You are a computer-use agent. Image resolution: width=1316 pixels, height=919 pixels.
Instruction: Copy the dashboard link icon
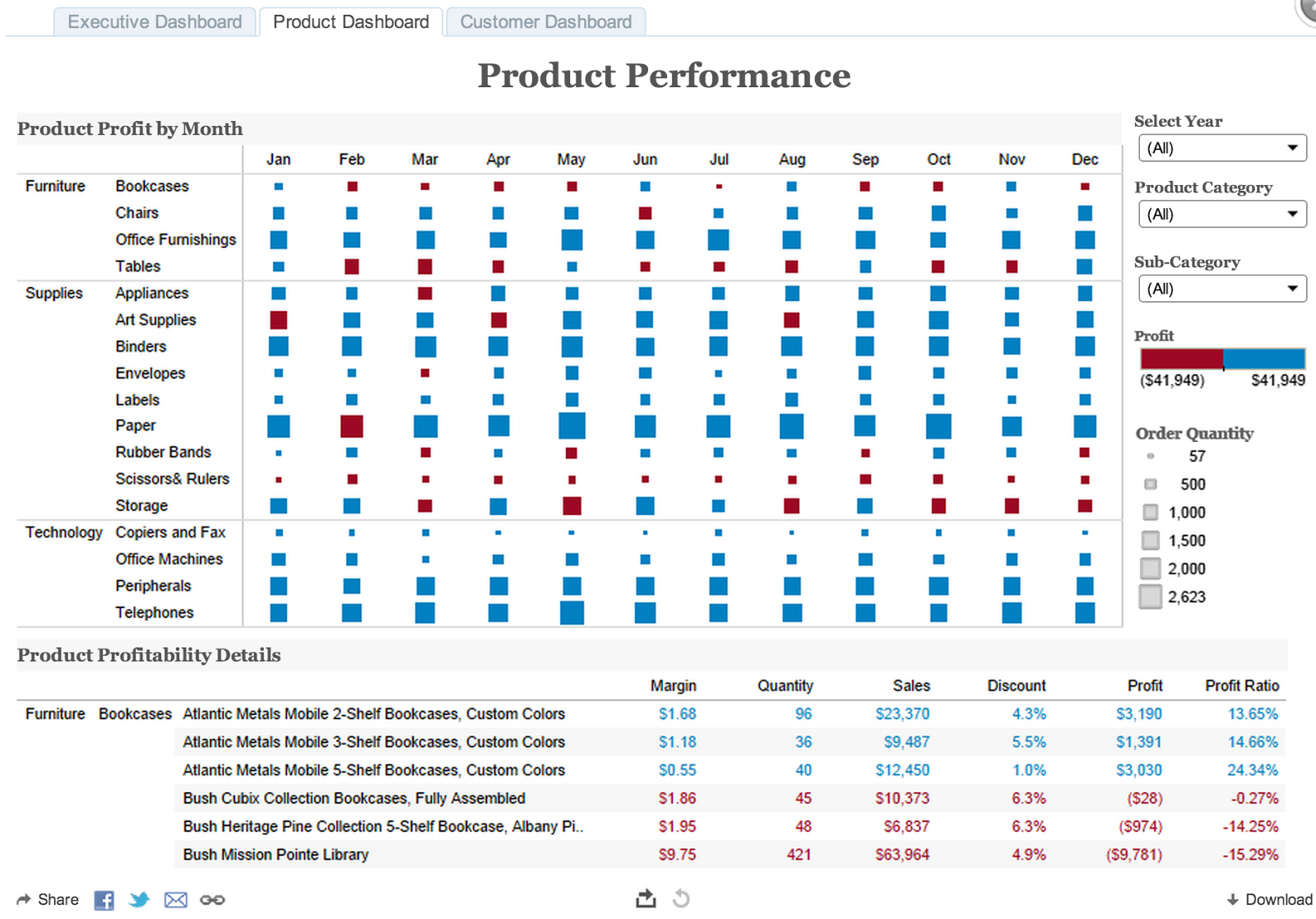click(212, 900)
